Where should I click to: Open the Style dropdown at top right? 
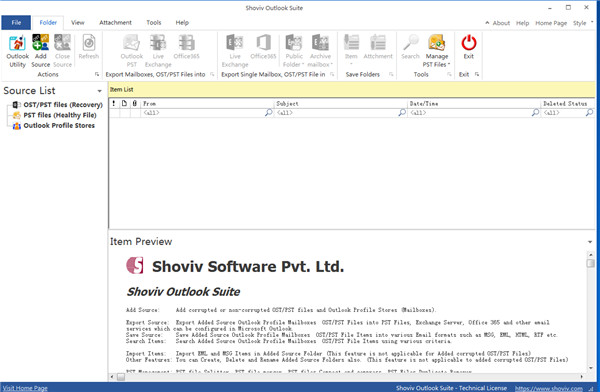pos(583,23)
